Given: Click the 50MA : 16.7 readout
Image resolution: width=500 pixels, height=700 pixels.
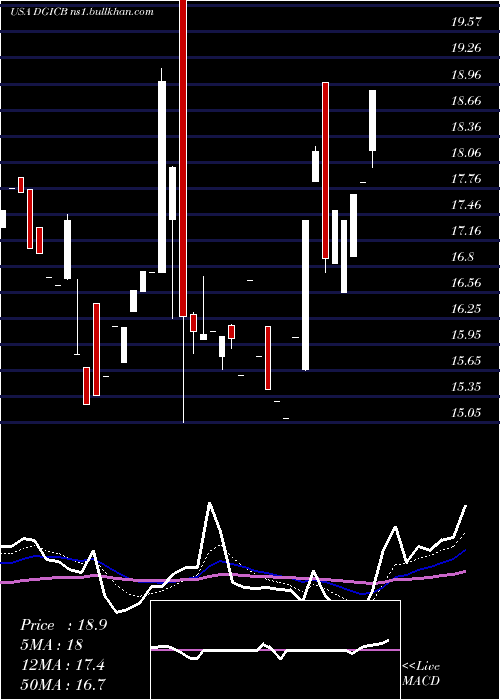Looking at the screenshot, I should [x=63, y=684].
